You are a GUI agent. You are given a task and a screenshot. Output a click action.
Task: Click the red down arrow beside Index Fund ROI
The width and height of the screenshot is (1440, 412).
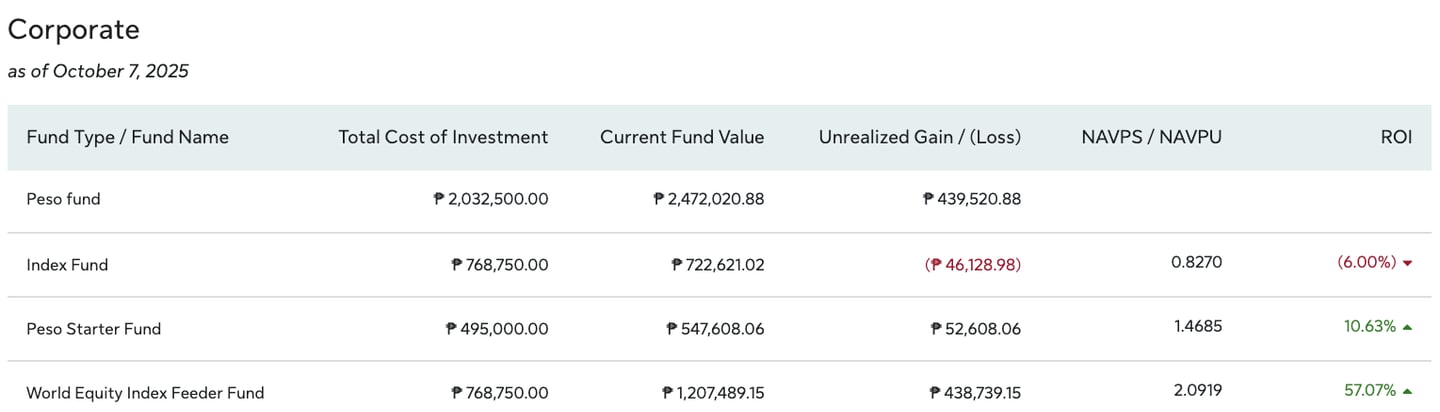[x=1407, y=263]
